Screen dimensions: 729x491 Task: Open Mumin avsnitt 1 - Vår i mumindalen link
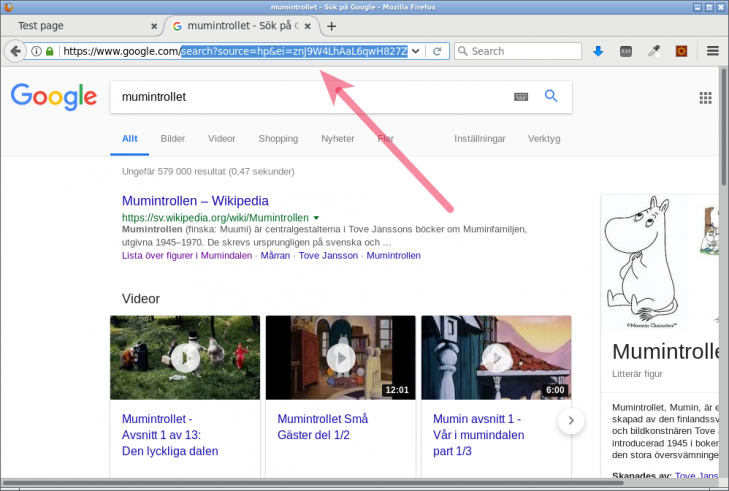point(478,435)
